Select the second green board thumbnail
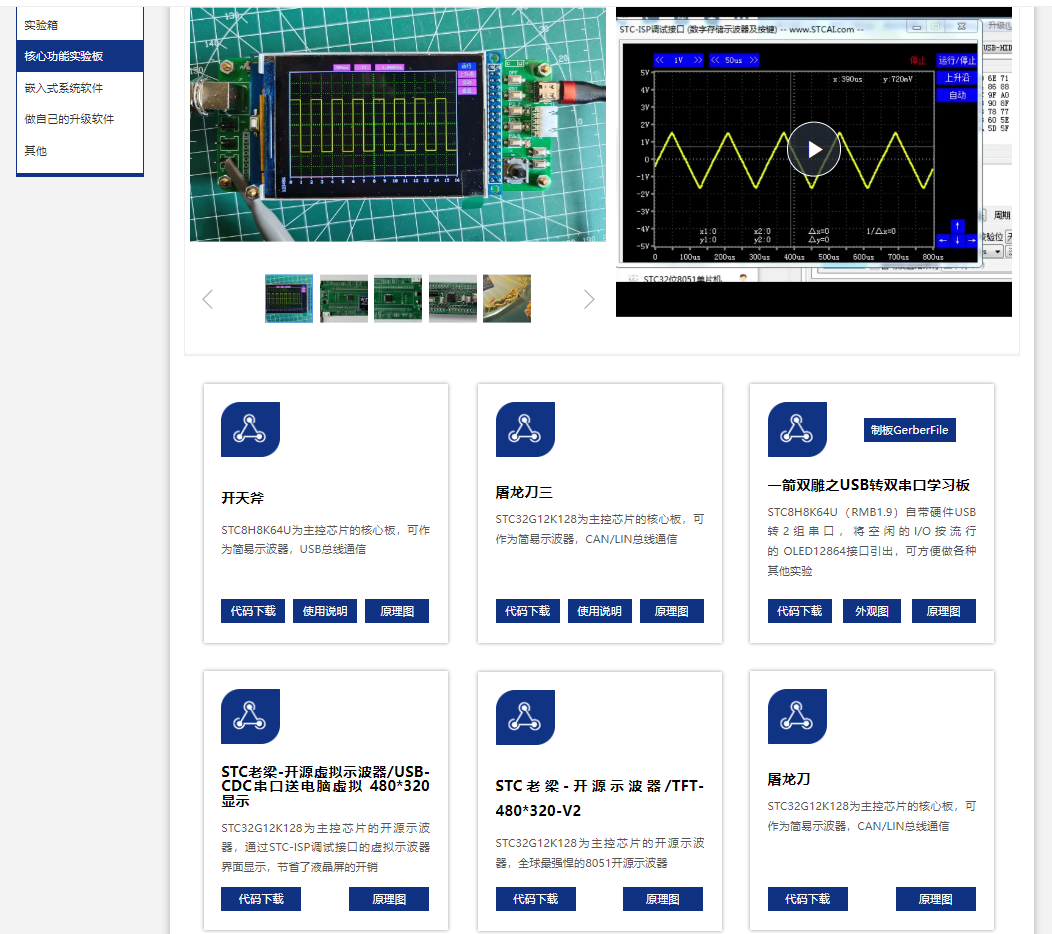 pyautogui.click(x=344, y=299)
